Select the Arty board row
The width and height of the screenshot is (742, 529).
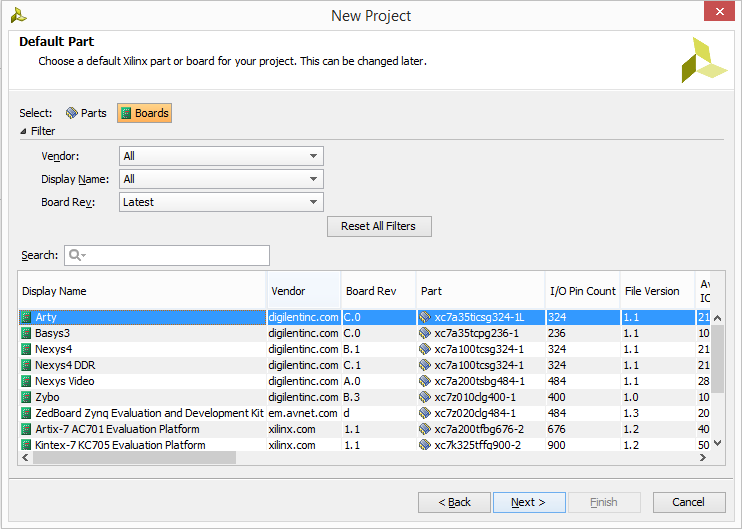click(x=364, y=317)
